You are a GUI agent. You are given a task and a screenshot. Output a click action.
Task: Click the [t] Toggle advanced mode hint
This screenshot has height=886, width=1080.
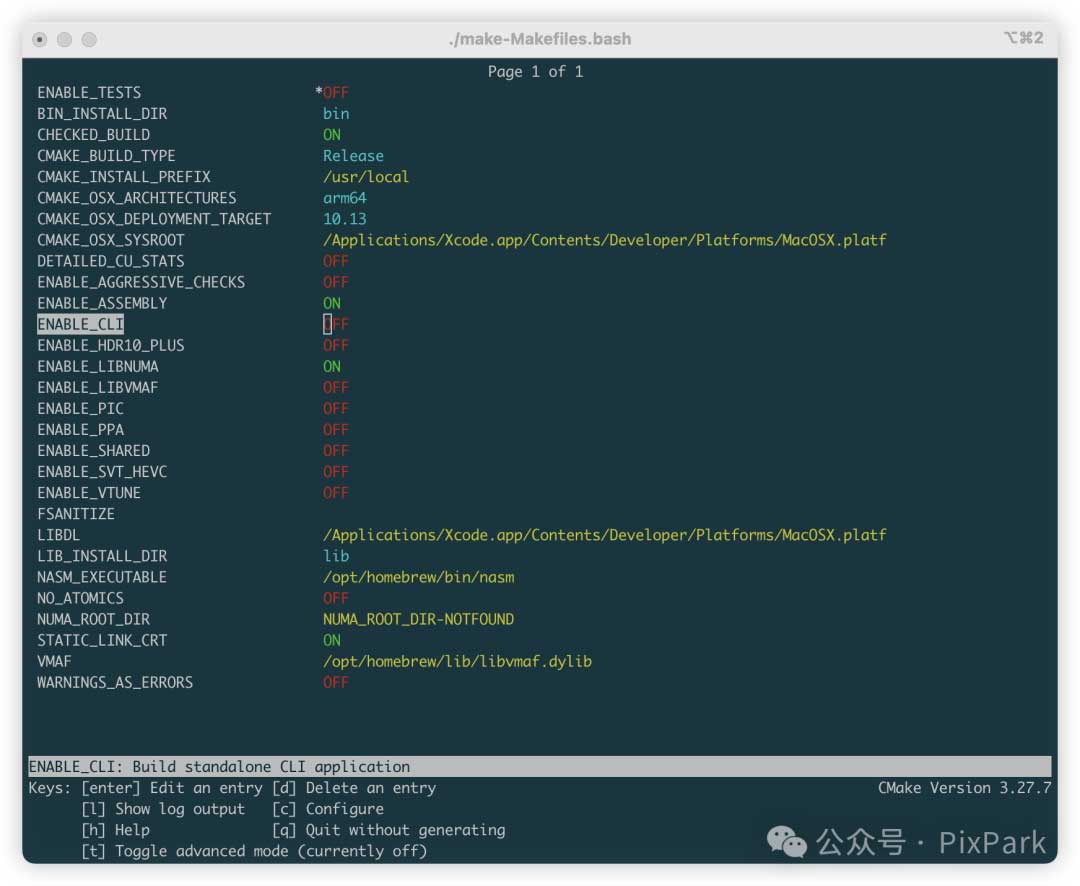coord(254,851)
